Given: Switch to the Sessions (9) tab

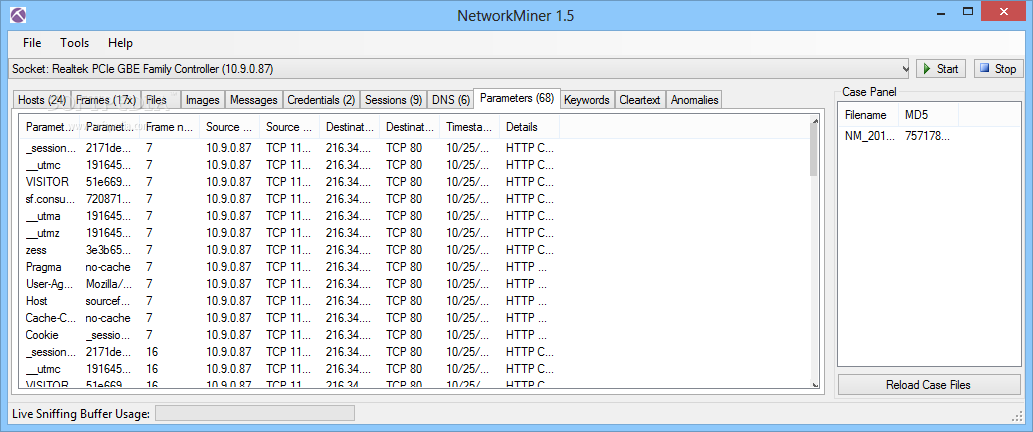Looking at the screenshot, I should tap(393, 100).
